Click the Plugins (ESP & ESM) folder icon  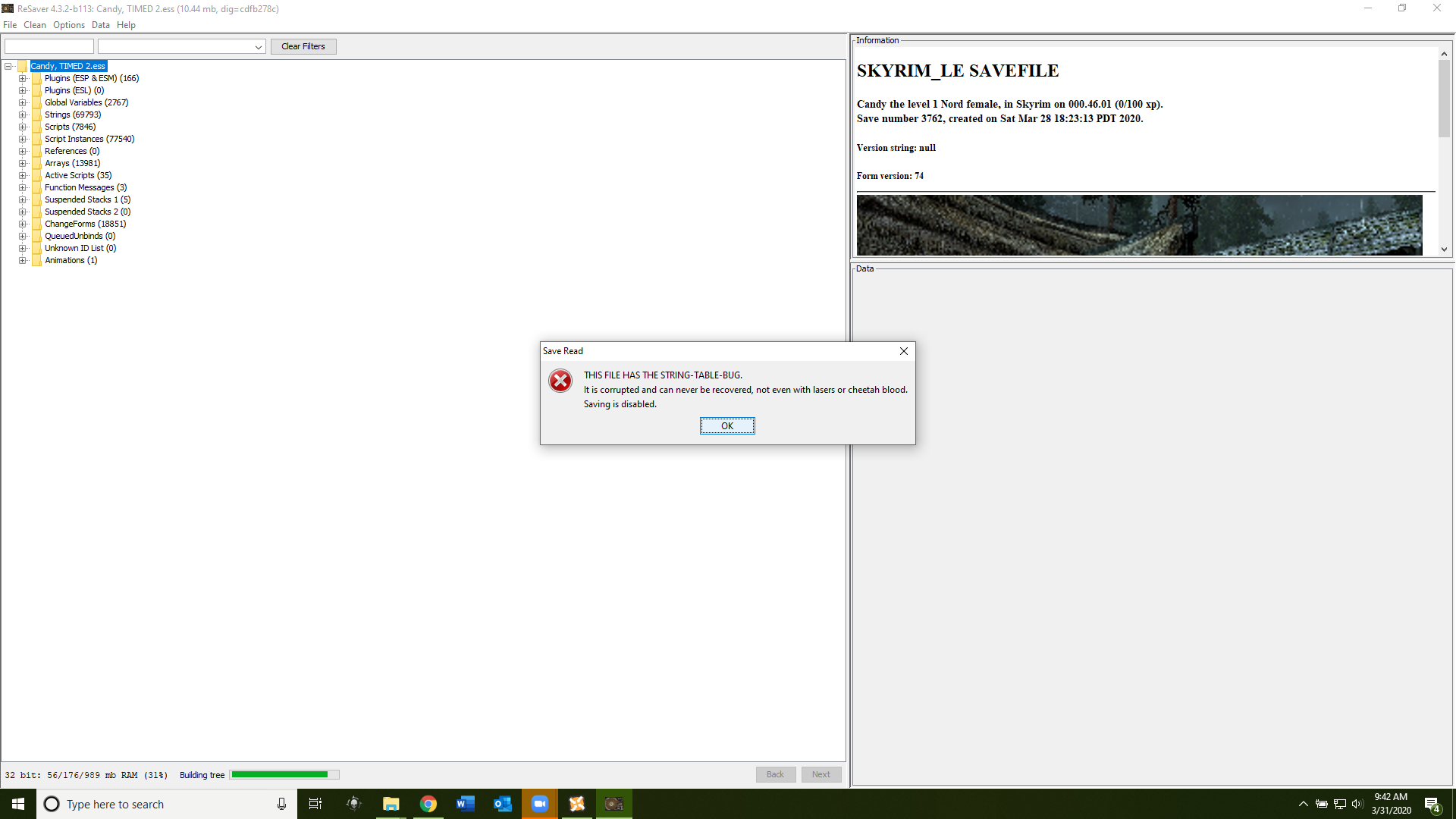click(x=36, y=79)
